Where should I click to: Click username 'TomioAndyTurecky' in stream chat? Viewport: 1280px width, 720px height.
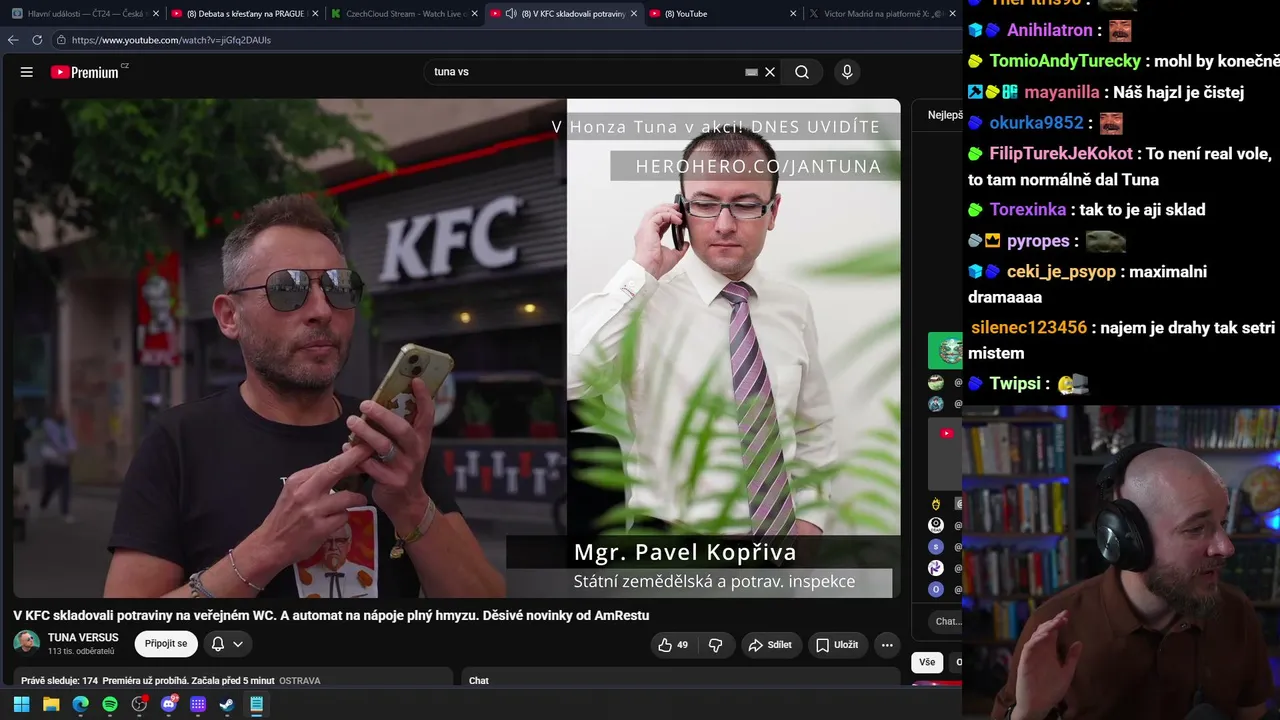click(x=1065, y=61)
